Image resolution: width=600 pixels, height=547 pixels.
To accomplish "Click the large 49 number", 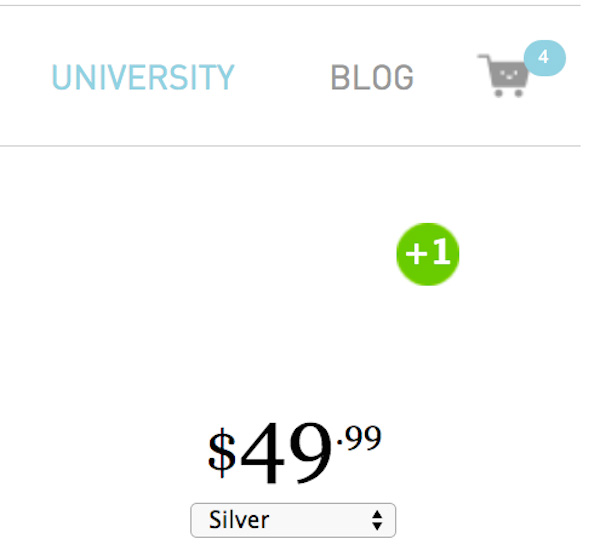I will [286, 453].
